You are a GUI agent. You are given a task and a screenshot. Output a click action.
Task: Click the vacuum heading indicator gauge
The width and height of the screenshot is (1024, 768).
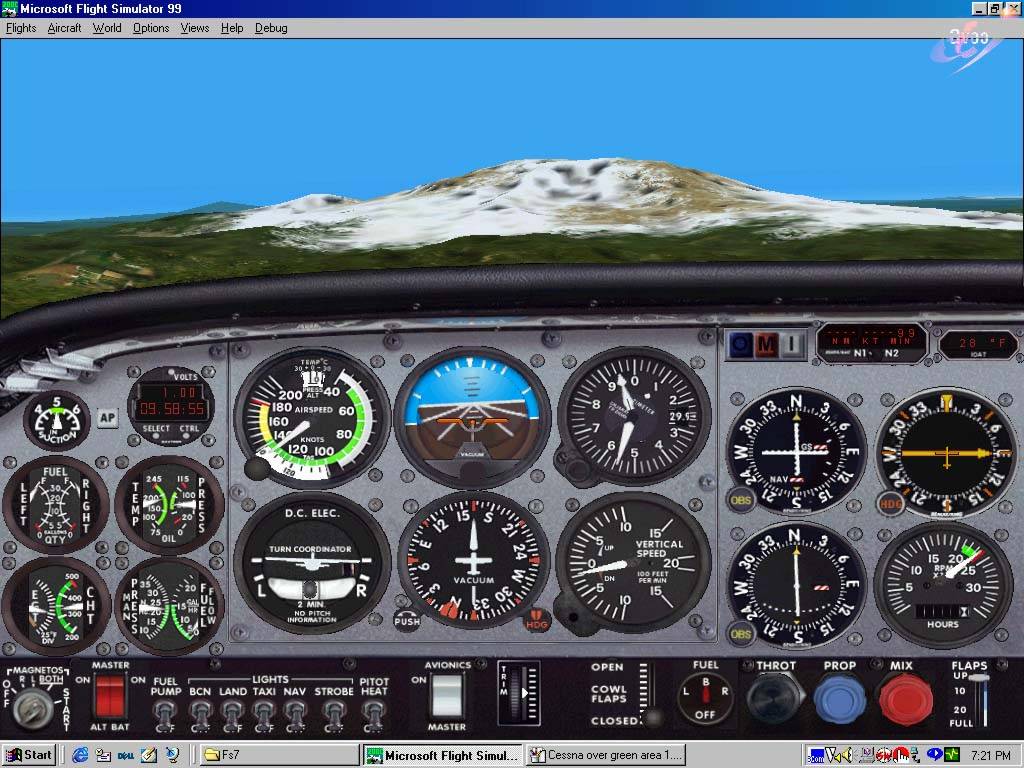point(473,560)
